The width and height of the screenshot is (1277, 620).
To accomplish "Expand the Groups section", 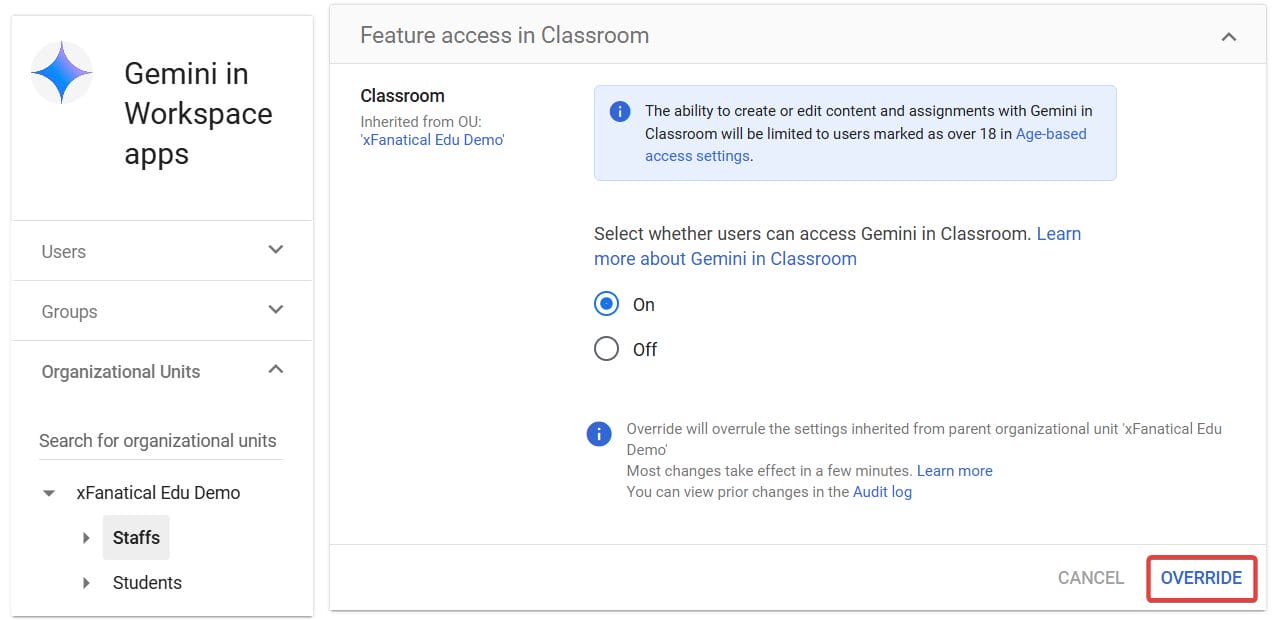I will tap(276, 310).
